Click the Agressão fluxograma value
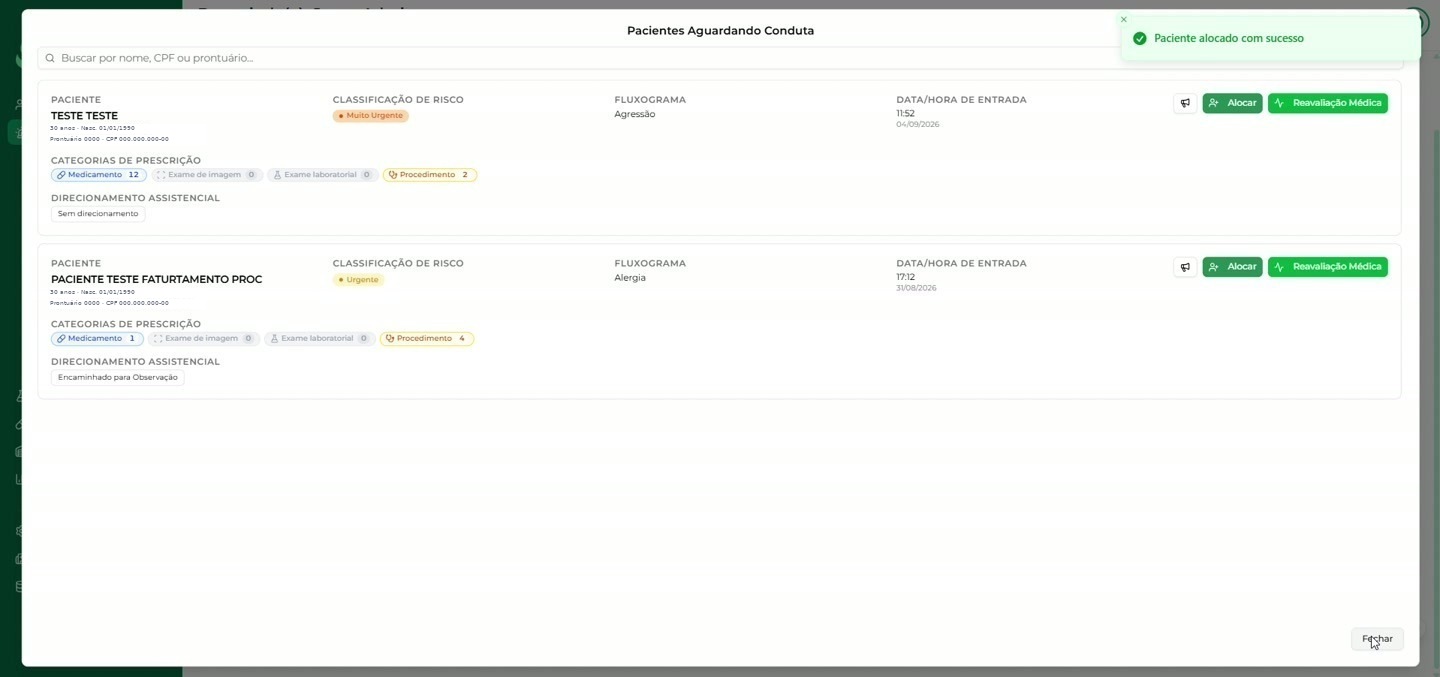The image size is (1440, 677). pyautogui.click(x=635, y=114)
